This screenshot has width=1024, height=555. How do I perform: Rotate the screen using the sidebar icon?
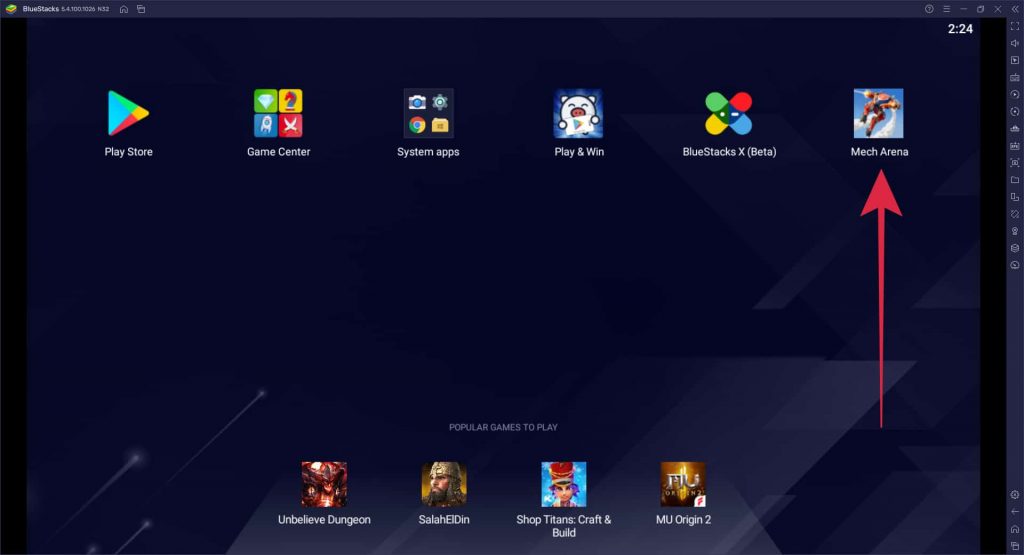pos(1015,197)
